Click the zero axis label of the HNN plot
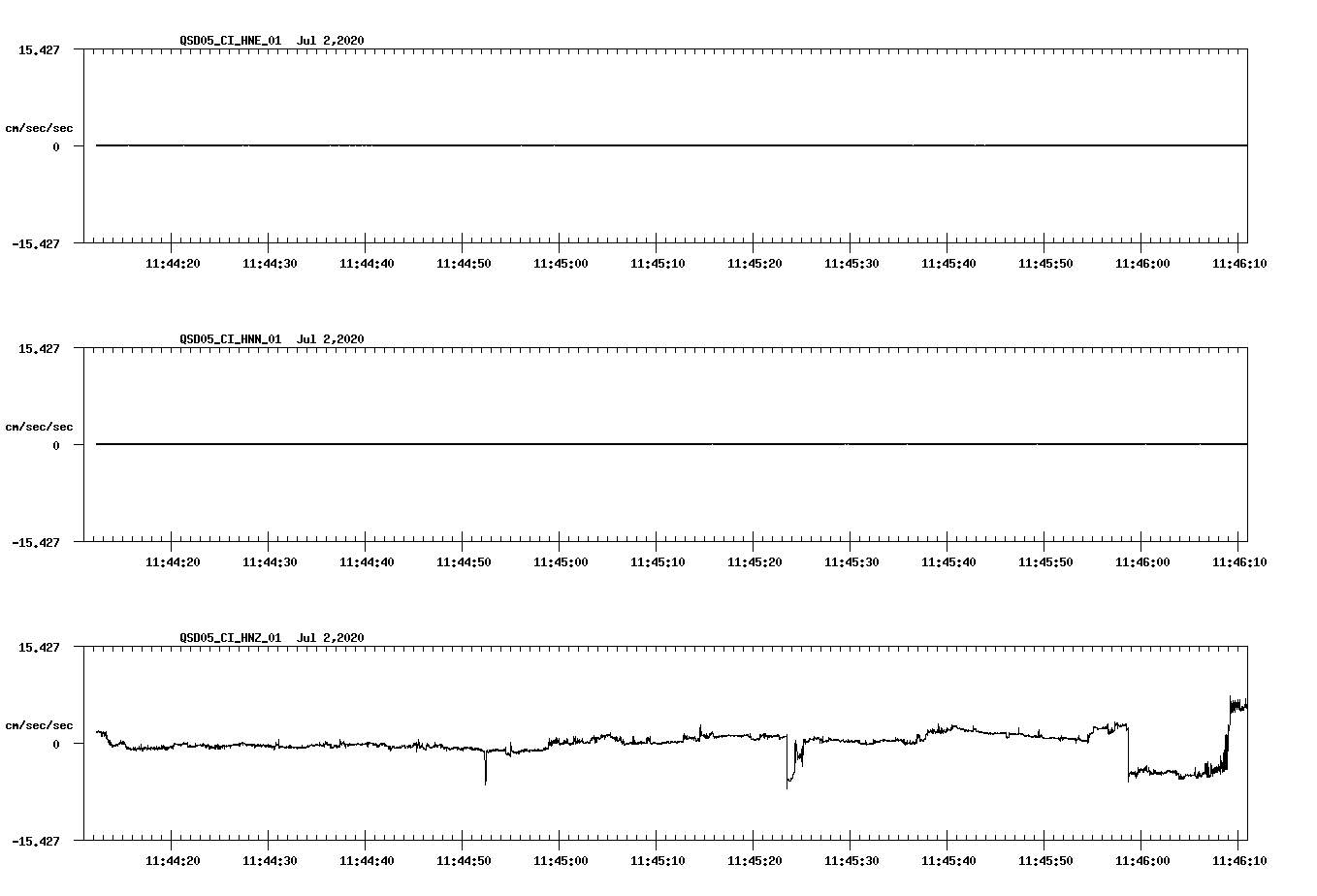The height and width of the screenshot is (896, 1317). coord(56,445)
